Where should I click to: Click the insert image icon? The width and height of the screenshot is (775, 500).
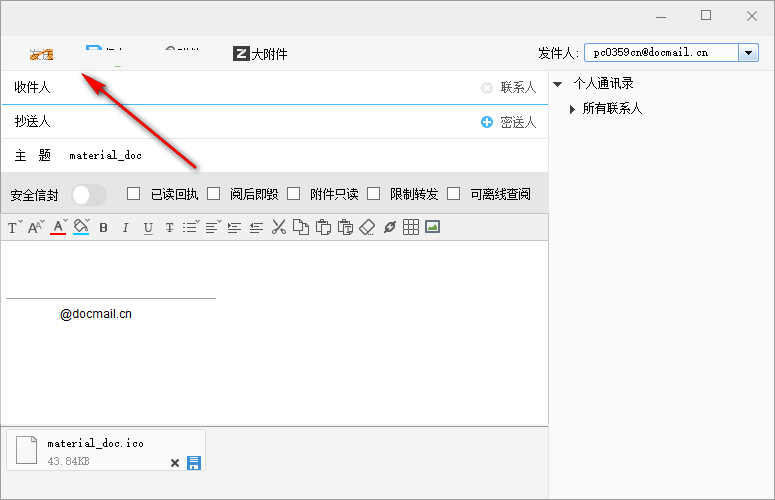[433, 227]
